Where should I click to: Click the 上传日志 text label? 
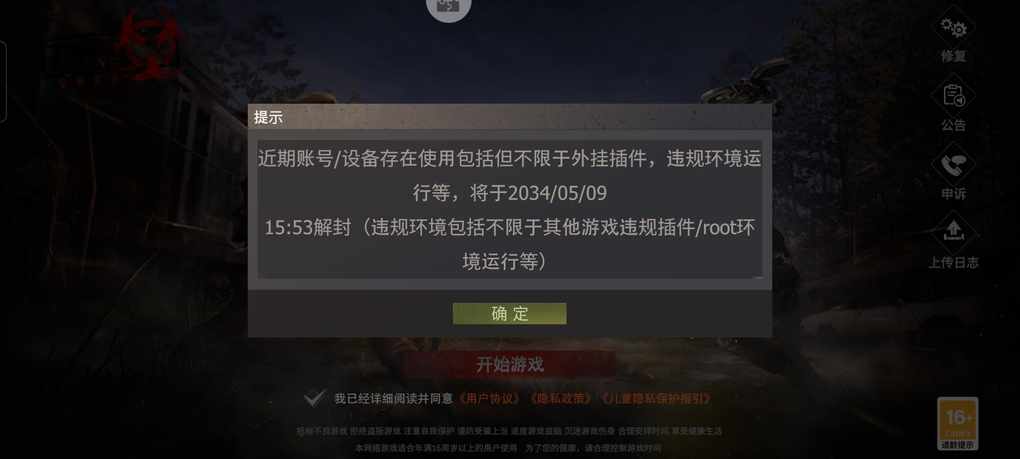coord(954,262)
